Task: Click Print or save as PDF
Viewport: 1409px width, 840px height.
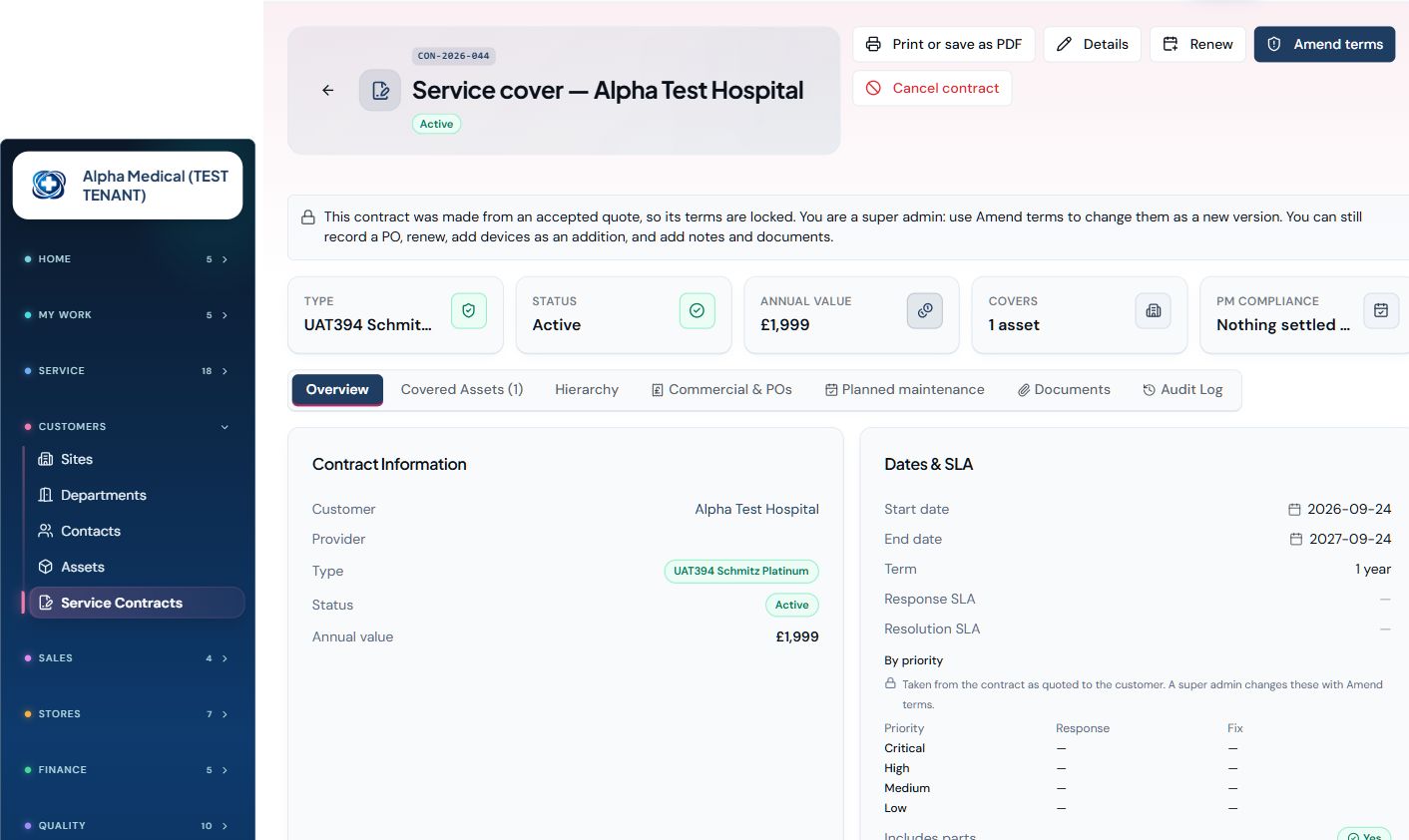Action: (944, 44)
